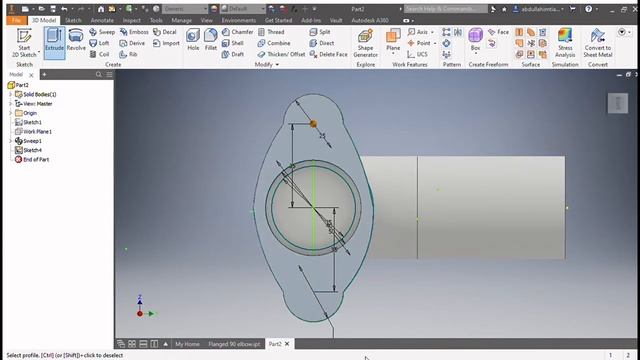Expand the Solid Bodies(1) node

click(11, 94)
